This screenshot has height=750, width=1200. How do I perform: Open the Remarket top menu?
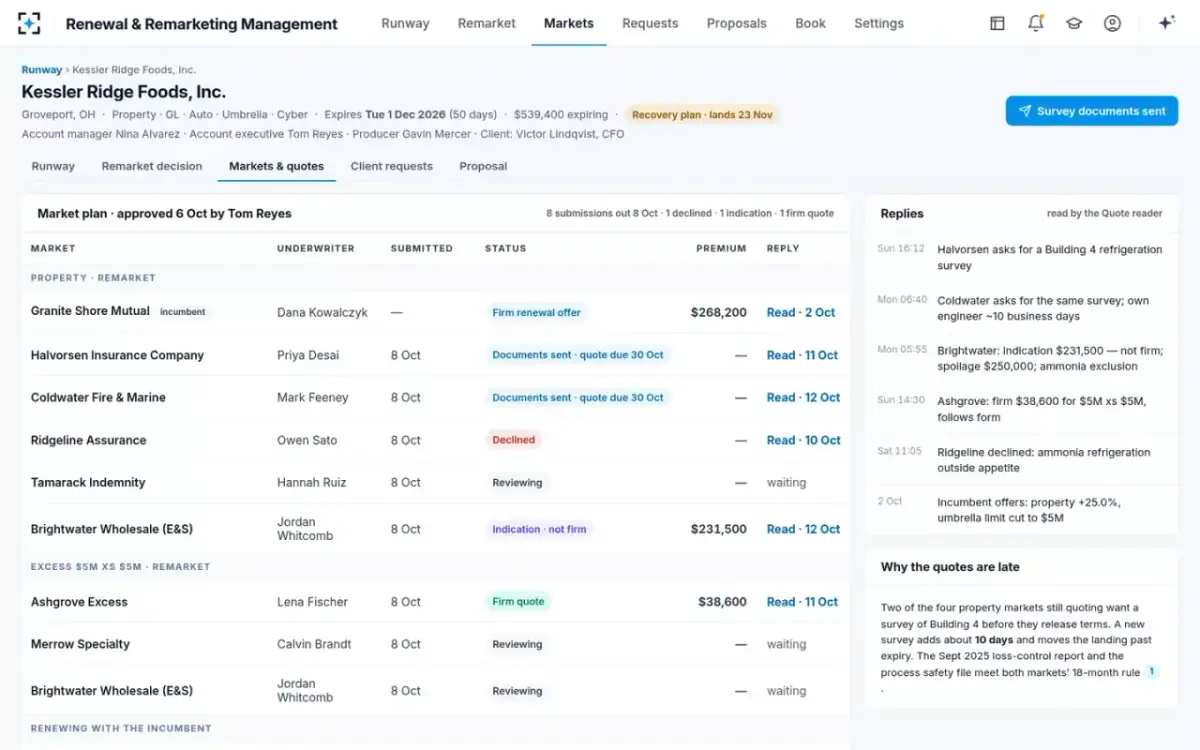pyautogui.click(x=487, y=23)
